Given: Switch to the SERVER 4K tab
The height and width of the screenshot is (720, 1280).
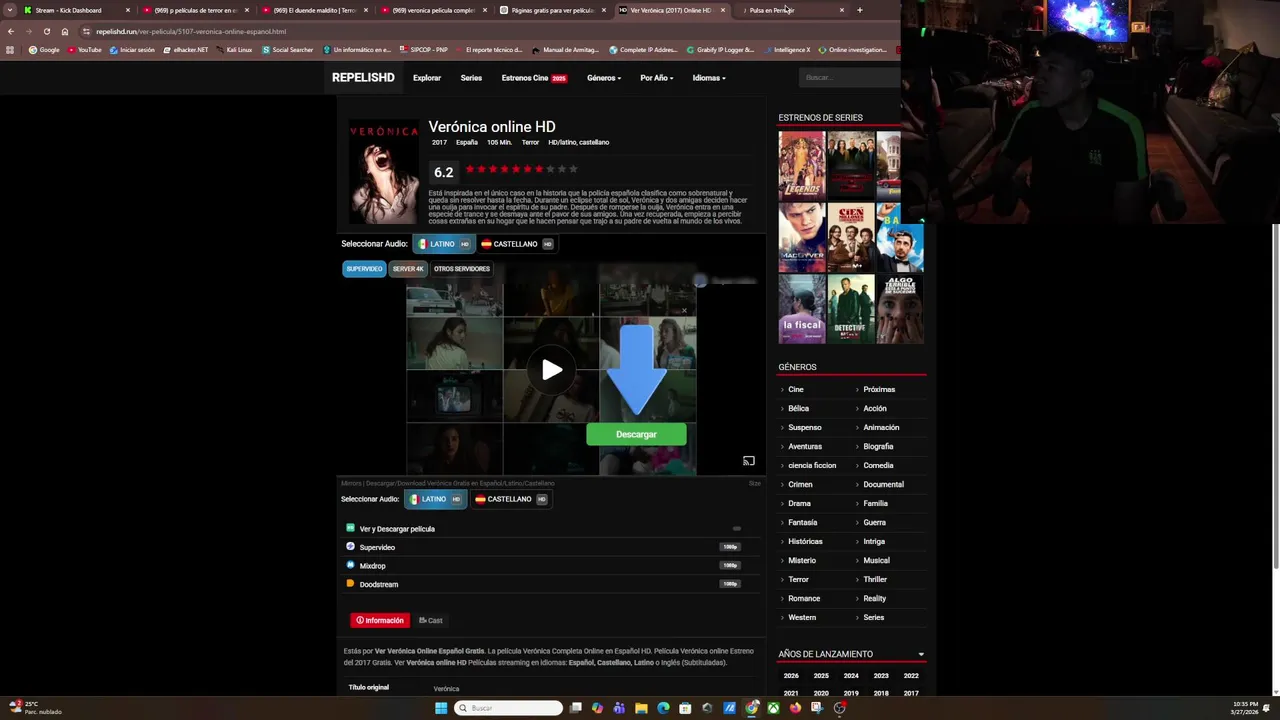Looking at the screenshot, I should click(408, 269).
